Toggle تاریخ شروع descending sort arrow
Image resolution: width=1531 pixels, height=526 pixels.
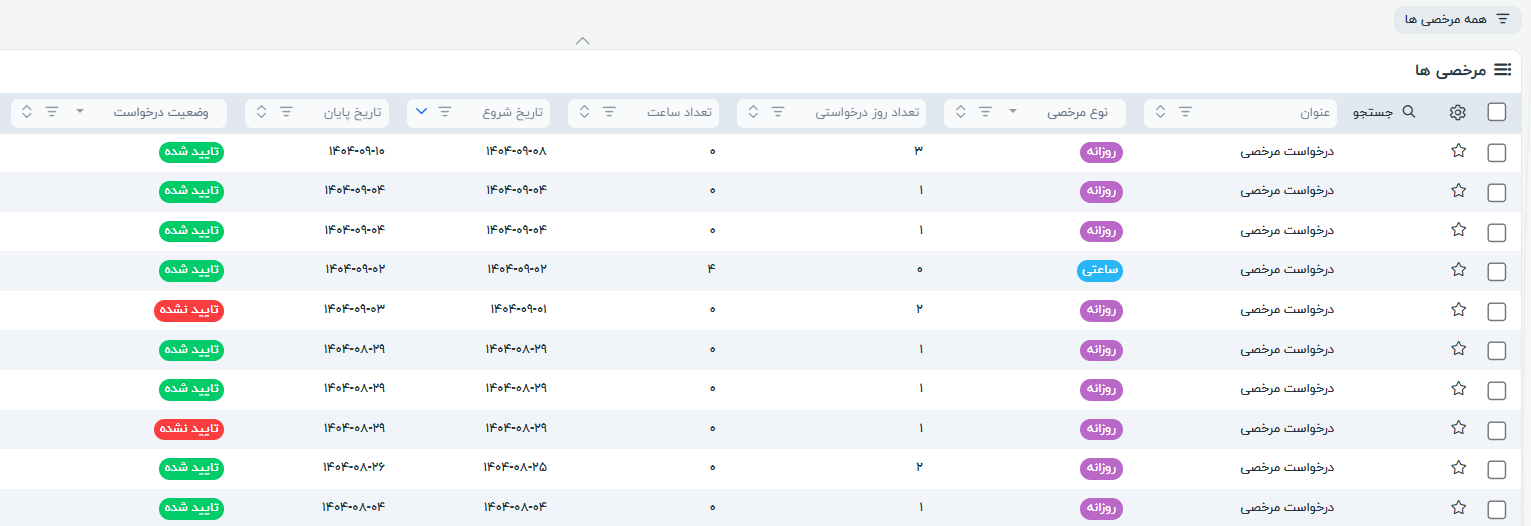[421, 112]
